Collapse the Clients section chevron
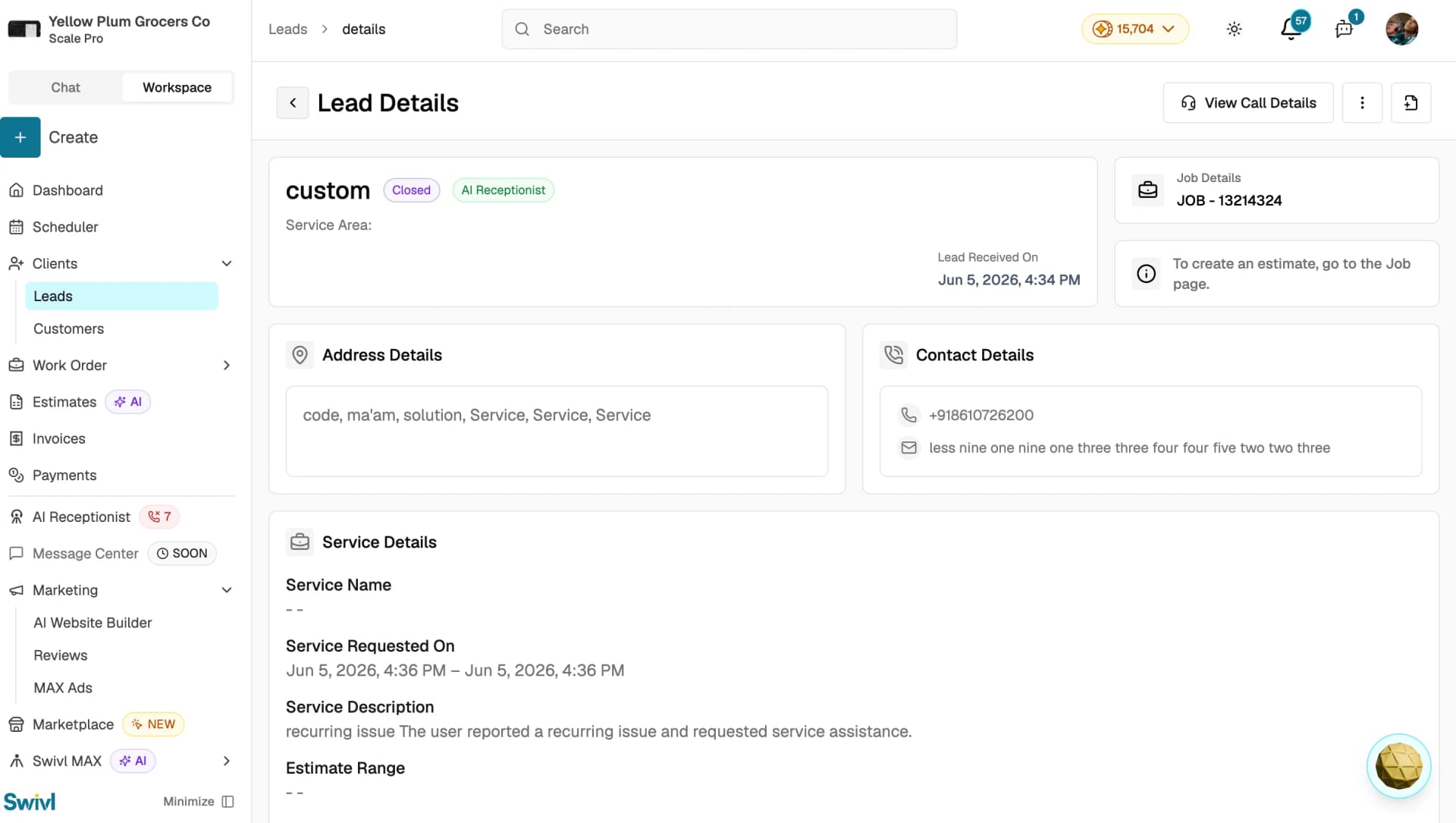This screenshot has width=1456, height=823. (226, 263)
